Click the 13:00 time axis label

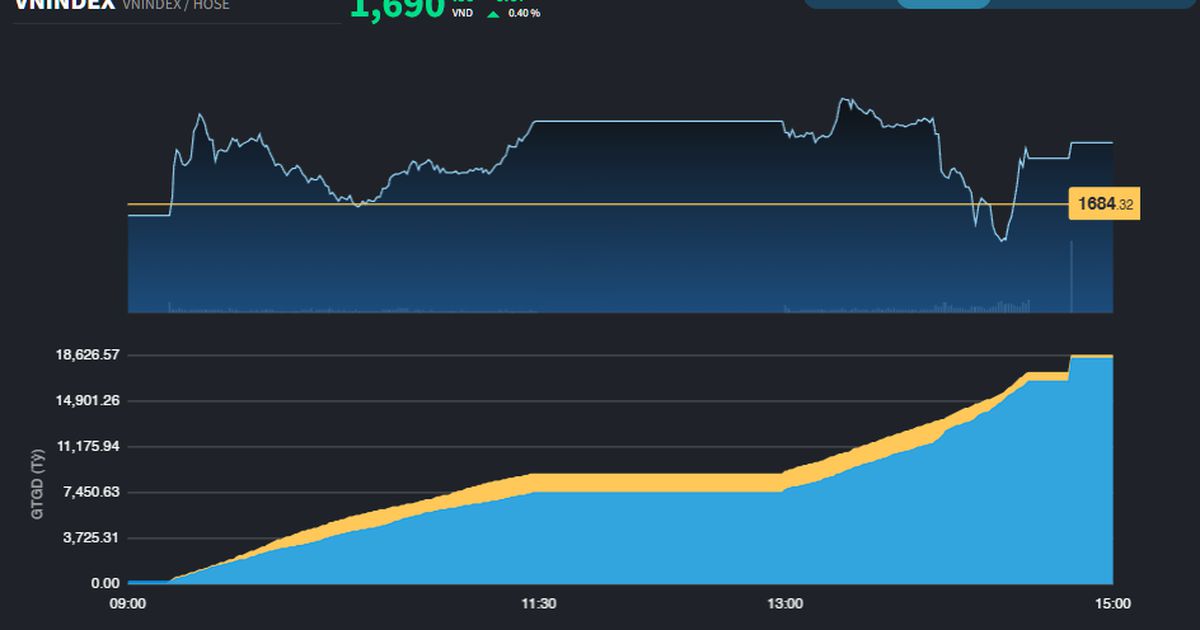(x=787, y=604)
